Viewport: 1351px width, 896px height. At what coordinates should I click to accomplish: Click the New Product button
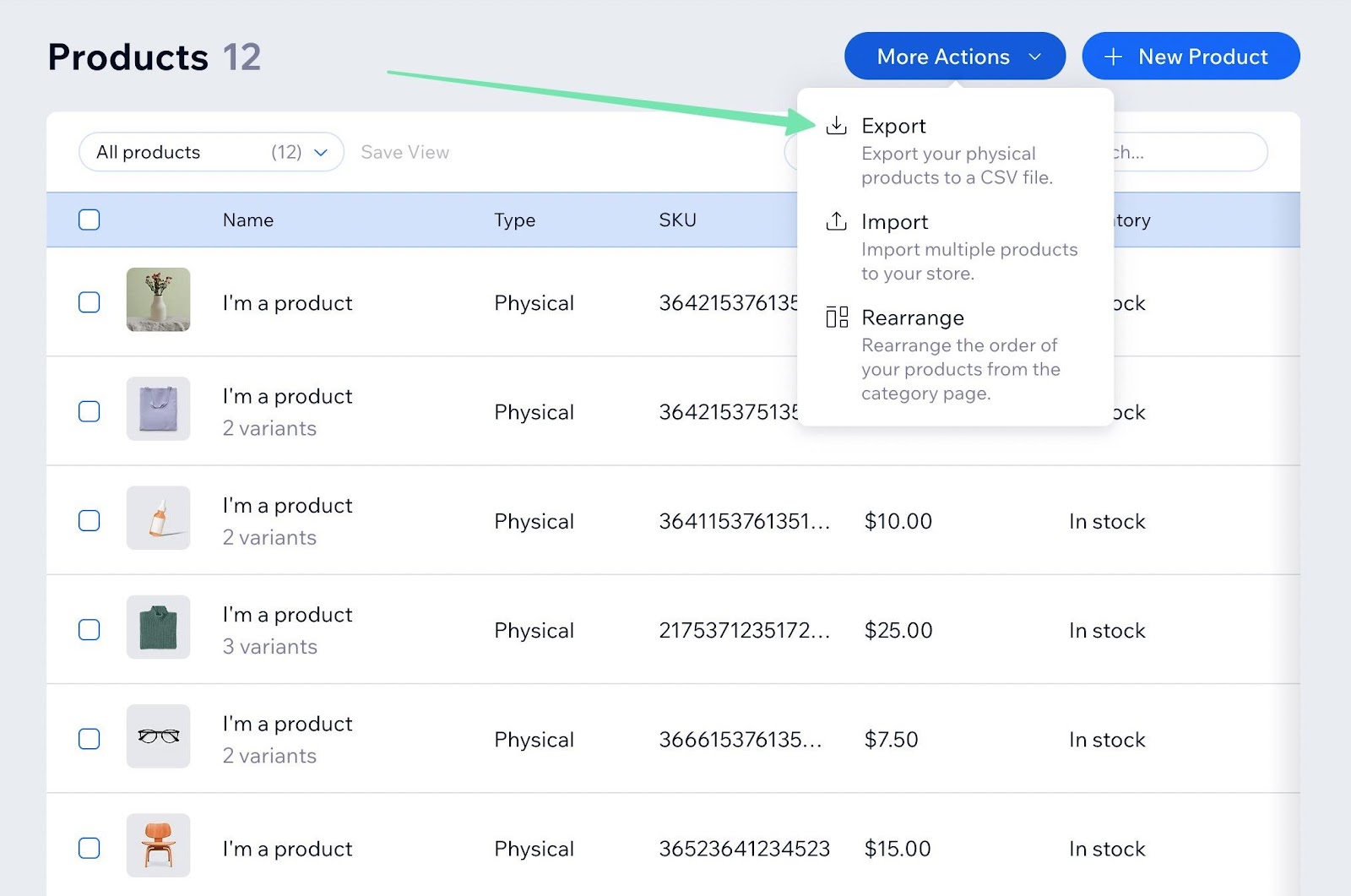pos(1191,57)
